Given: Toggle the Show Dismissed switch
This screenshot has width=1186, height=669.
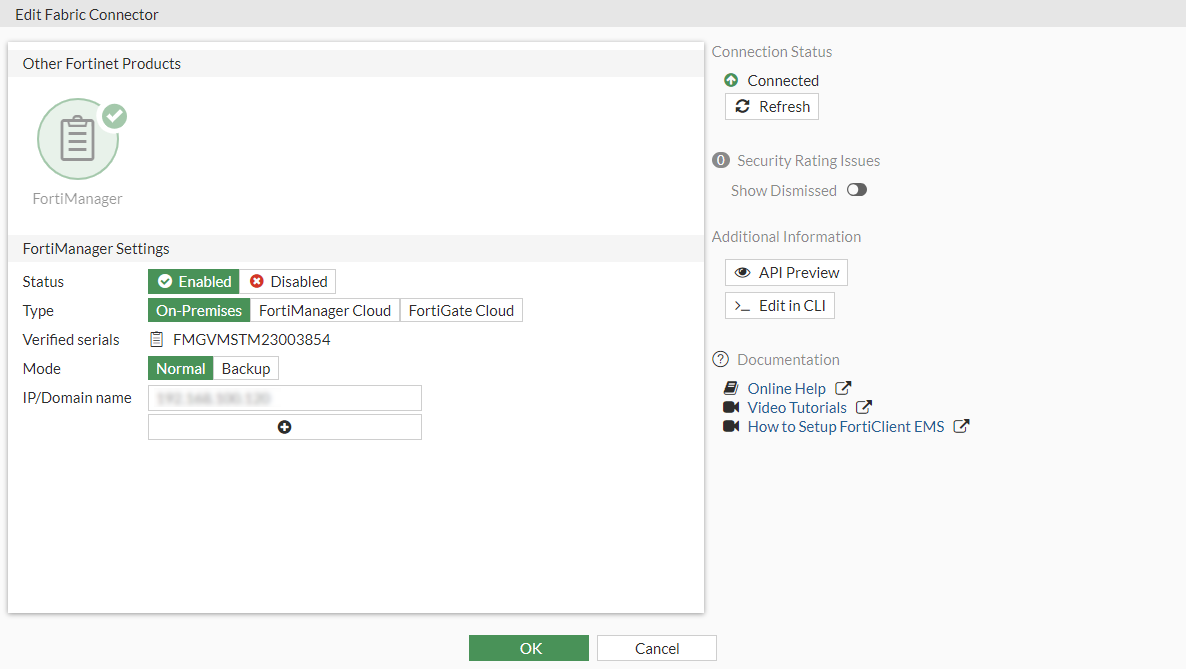Looking at the screenshot, I should click(x=857, y=190).
